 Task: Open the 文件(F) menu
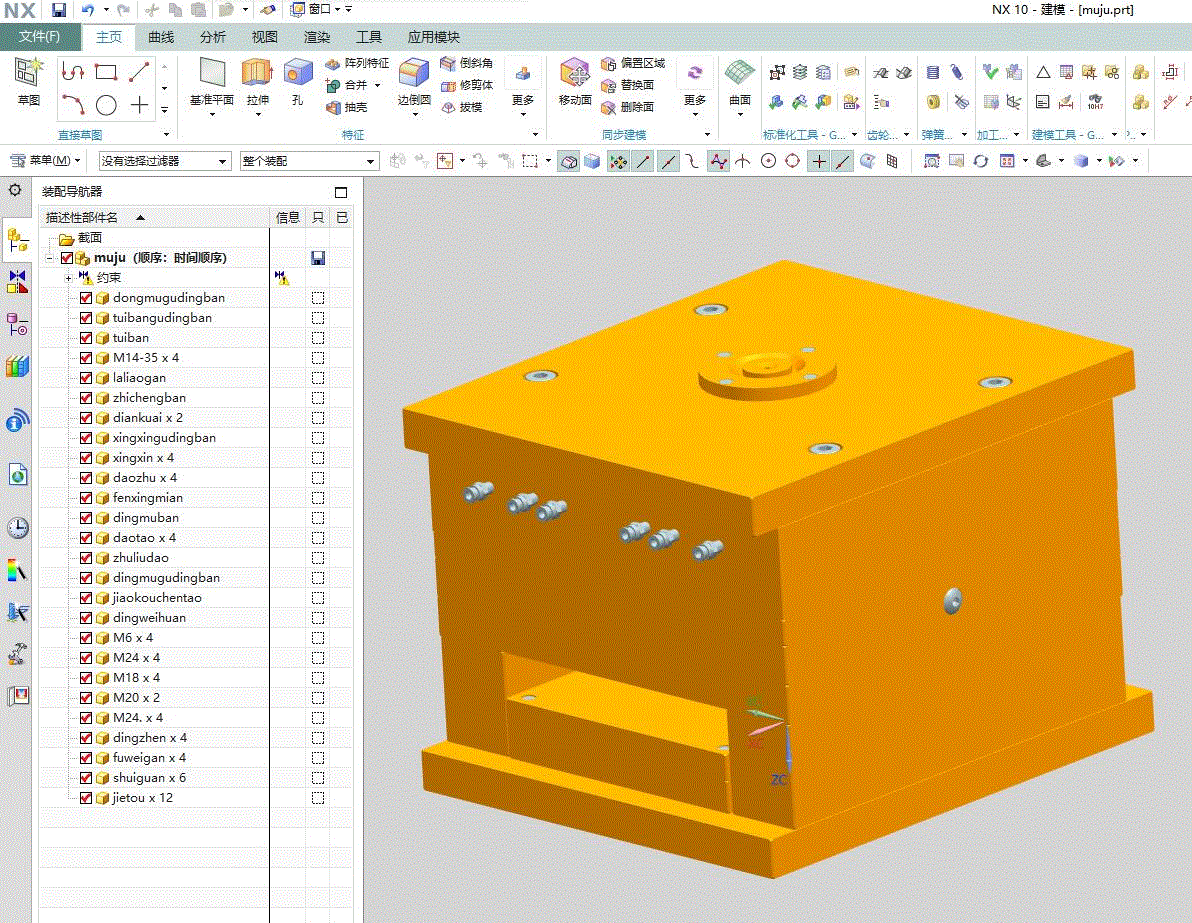[x=40, y=36]
